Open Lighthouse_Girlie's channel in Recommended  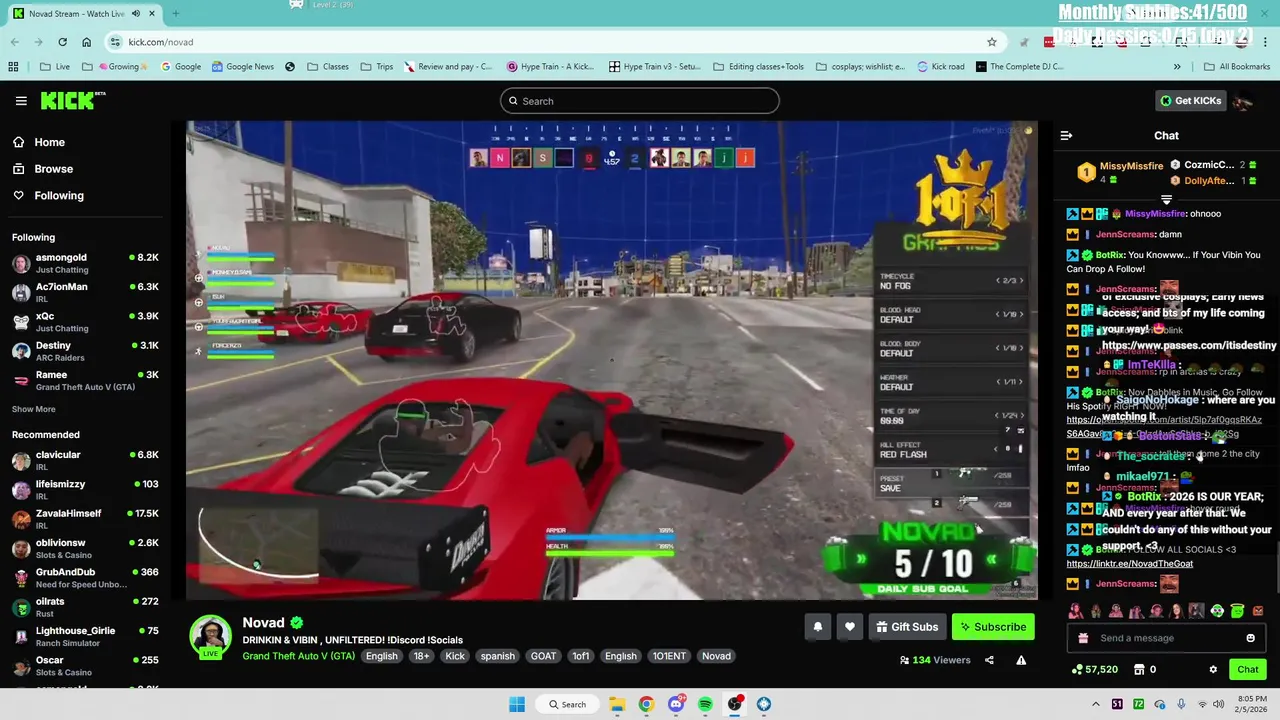pos(85,637)
